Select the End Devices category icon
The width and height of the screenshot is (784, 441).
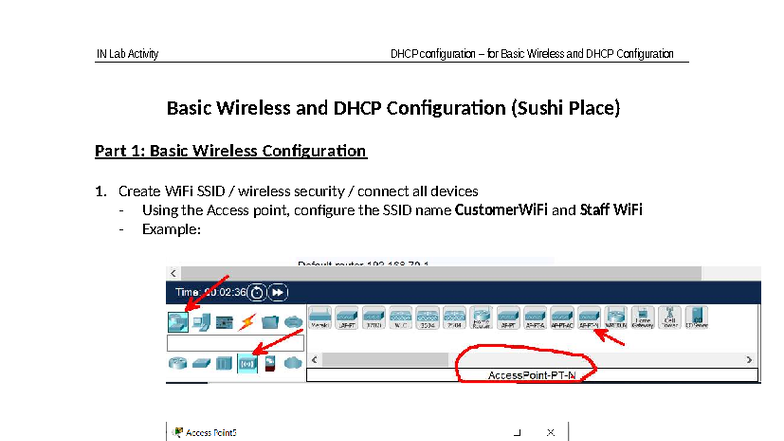201,322
